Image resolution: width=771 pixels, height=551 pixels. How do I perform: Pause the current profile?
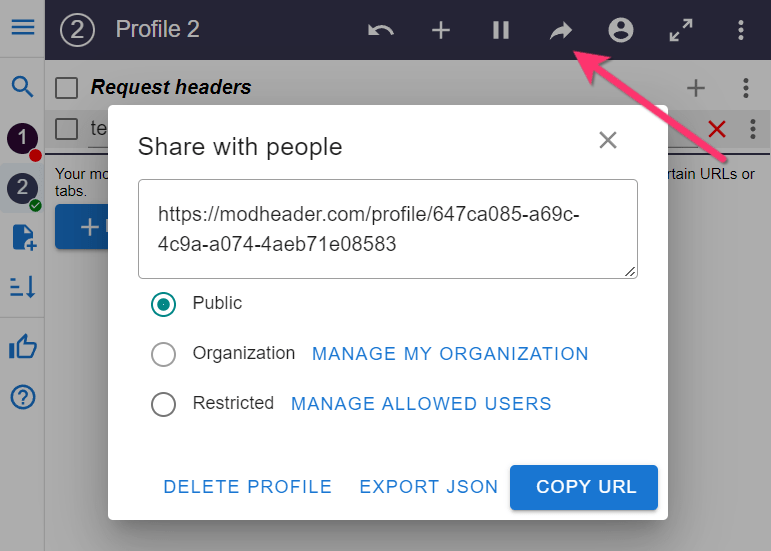(x=501, y=30)
